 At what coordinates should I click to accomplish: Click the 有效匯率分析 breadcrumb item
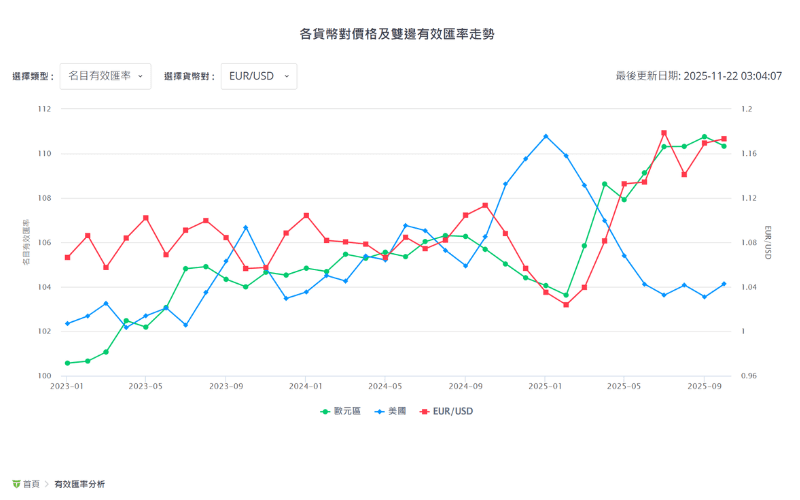[x=80, y=484]
